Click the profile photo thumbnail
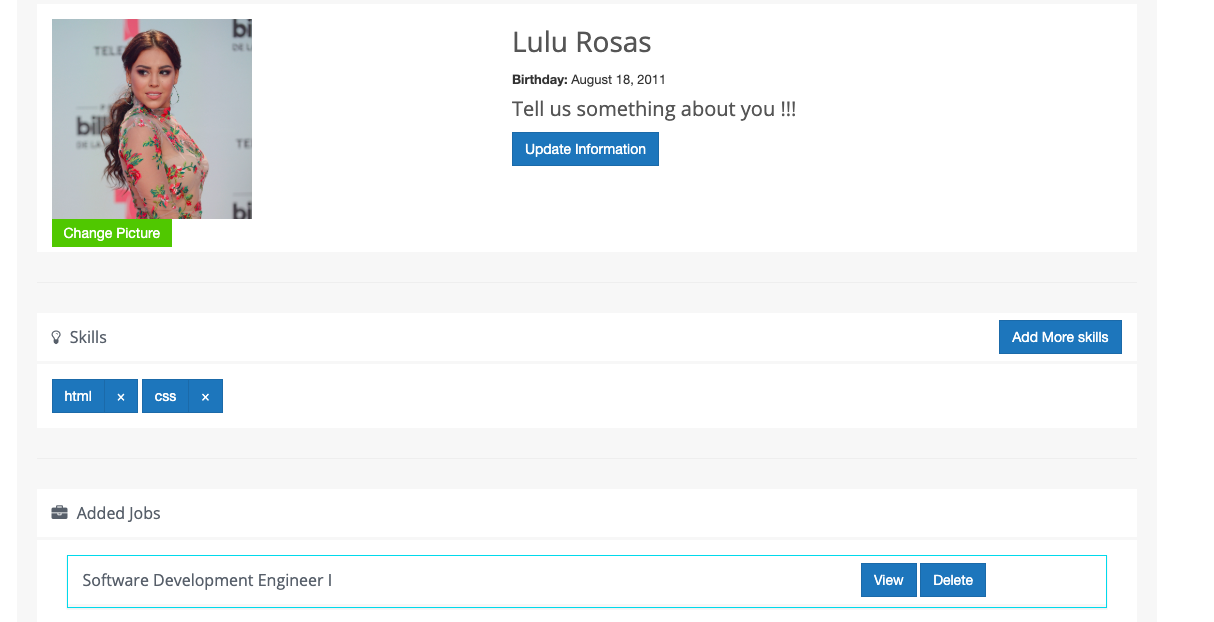Viewport: 1214px width, 622px height. point(152,119)
